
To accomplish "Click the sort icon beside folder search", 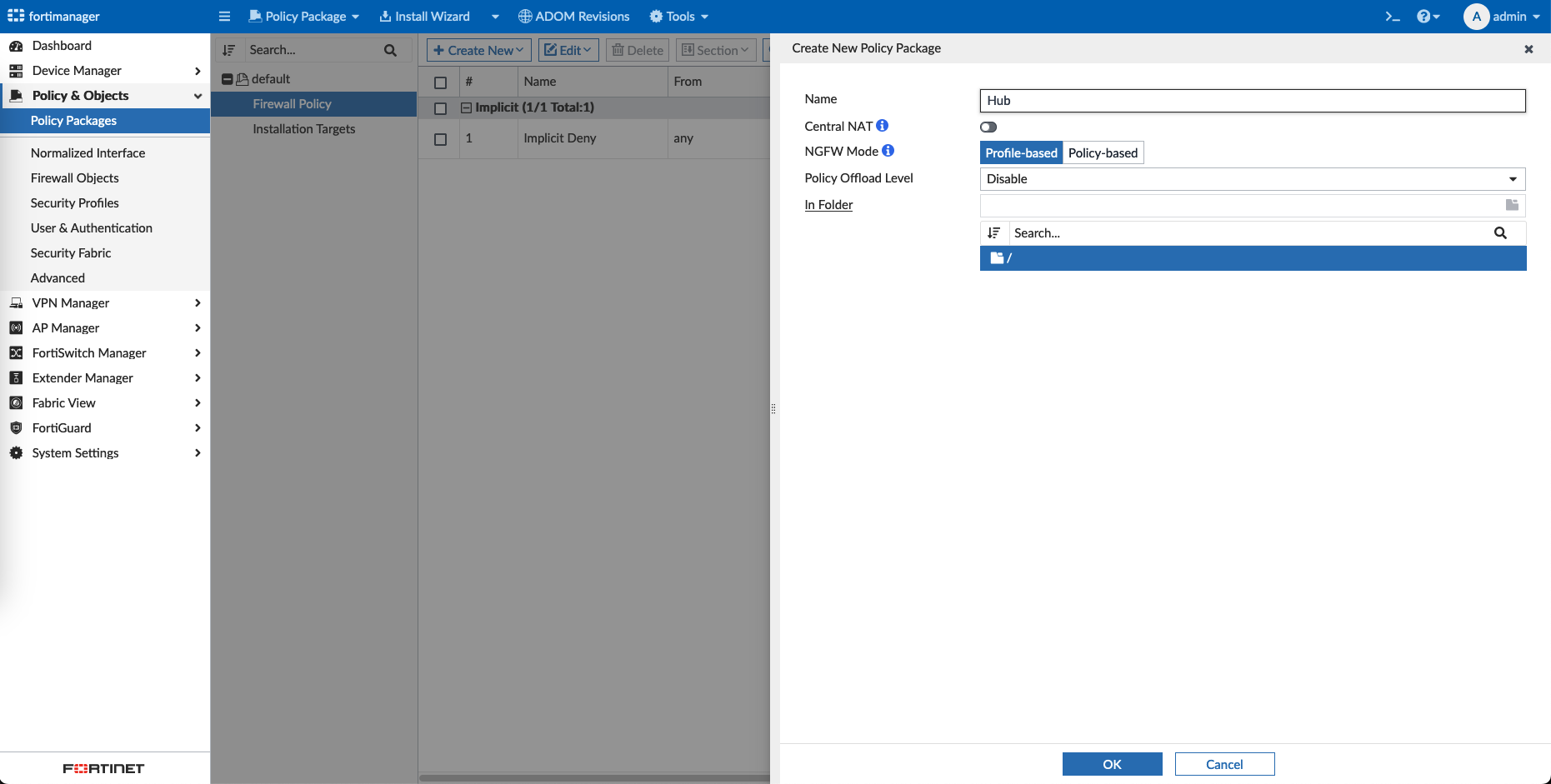I will click(993, 233).
